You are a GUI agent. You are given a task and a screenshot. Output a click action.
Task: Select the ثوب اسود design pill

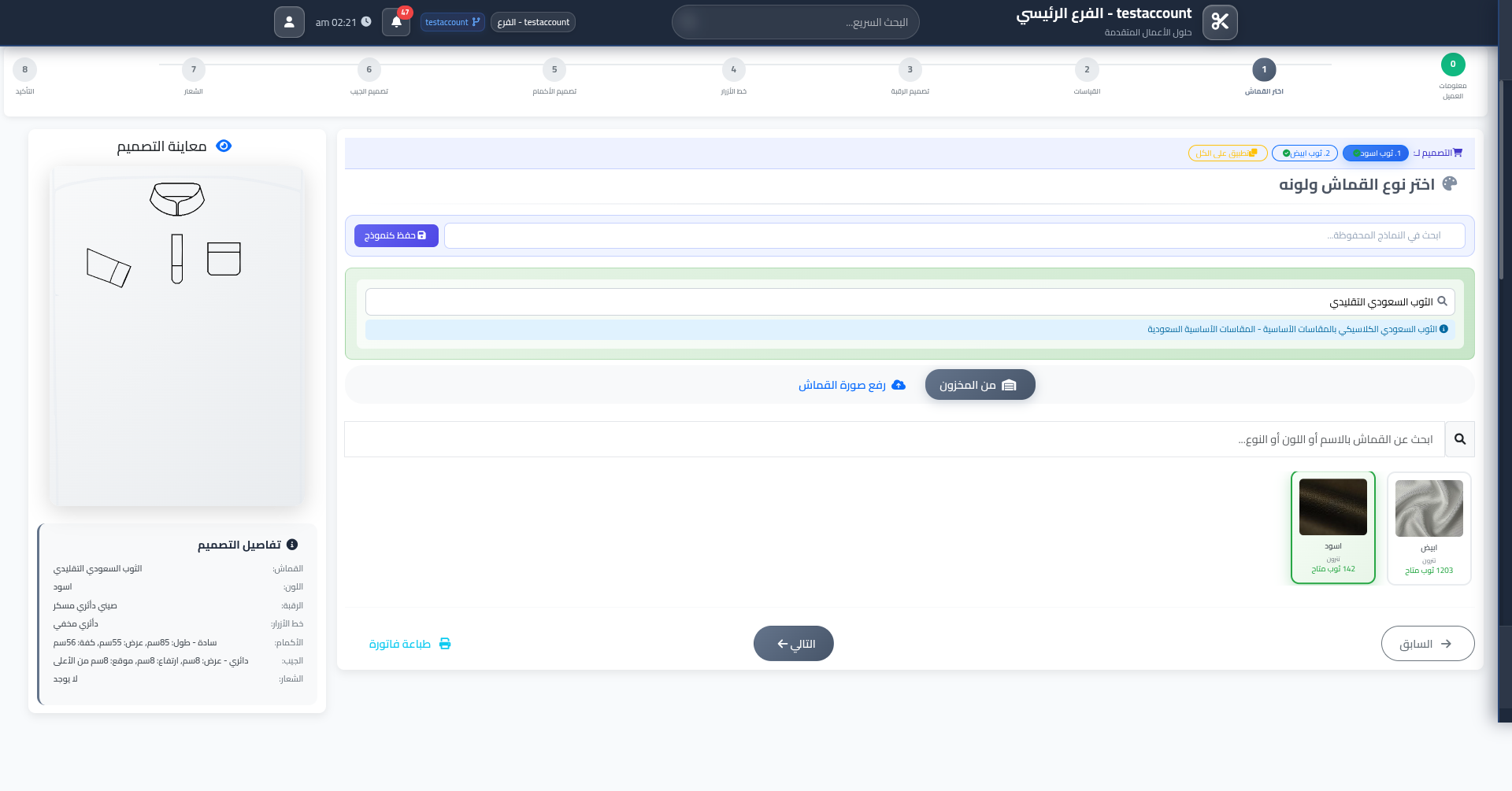[1376, 153]
